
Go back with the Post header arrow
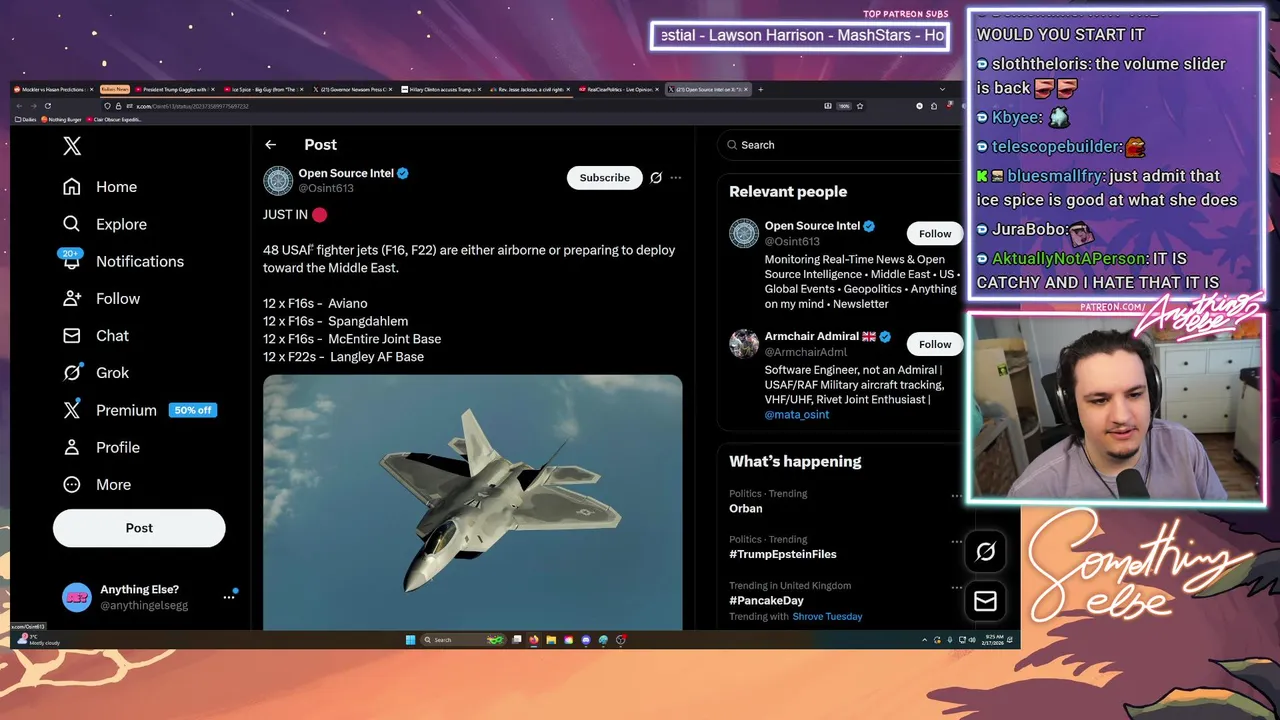[270, 145]
